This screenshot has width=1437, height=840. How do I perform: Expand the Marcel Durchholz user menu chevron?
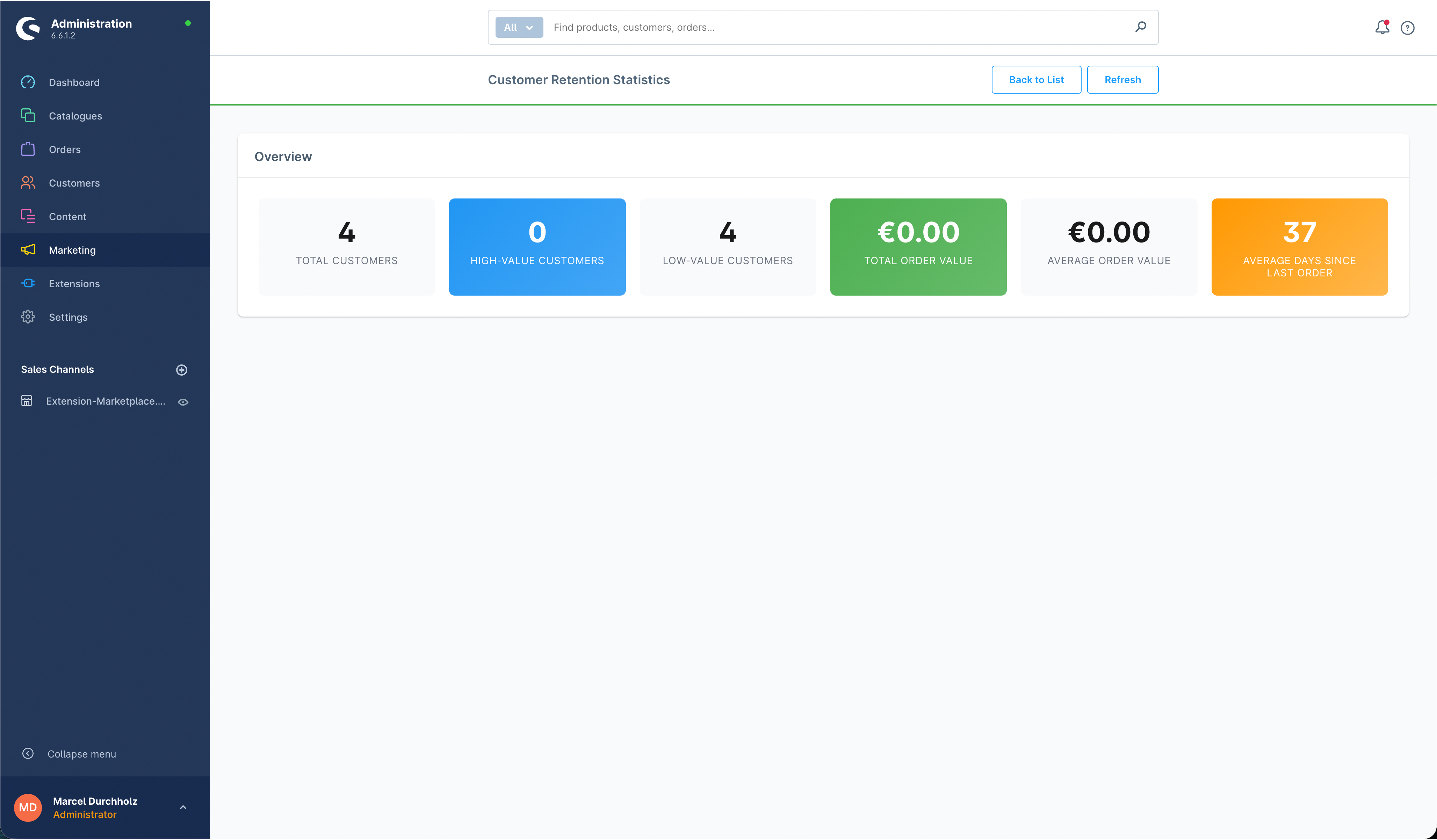[183, 808]
